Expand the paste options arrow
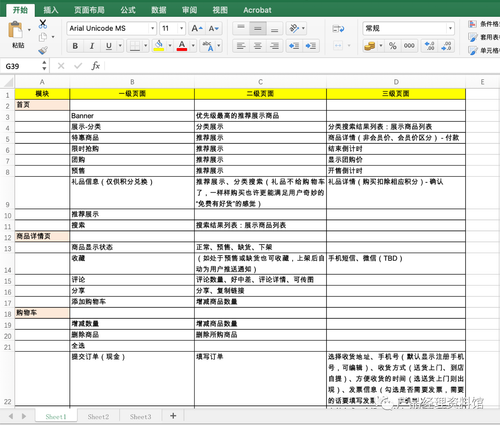 point(29,30)
